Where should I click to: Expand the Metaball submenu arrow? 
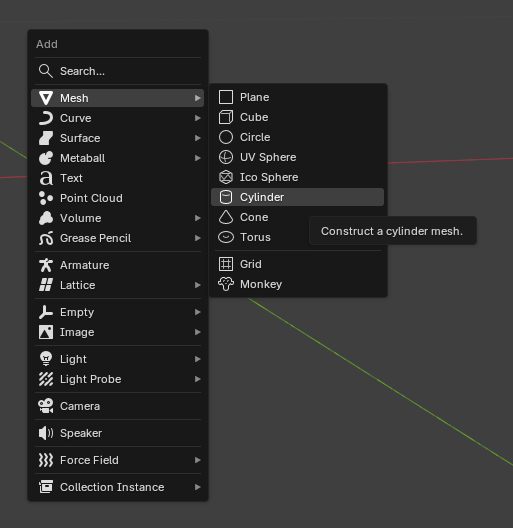pos(198,158)
